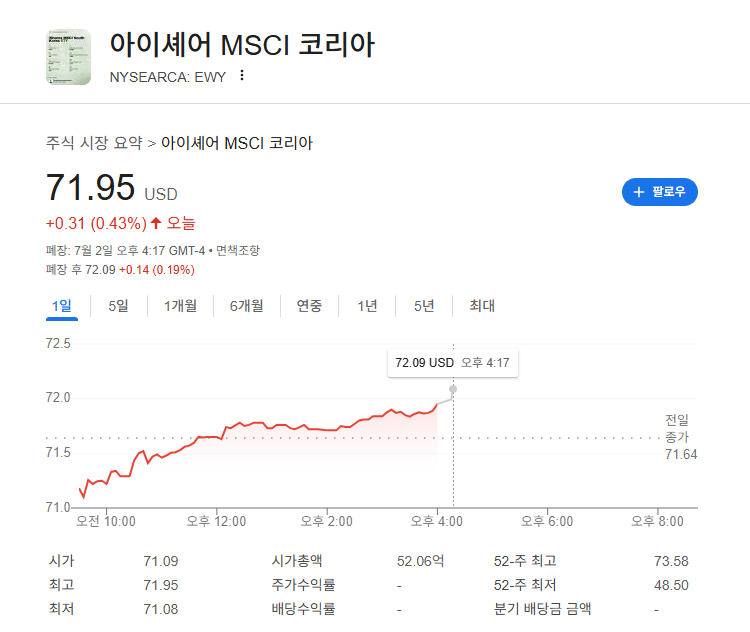Click the 면책조항 disclaimer link
The height and width of the screenshot is (632, 750).
pos(238,250)
